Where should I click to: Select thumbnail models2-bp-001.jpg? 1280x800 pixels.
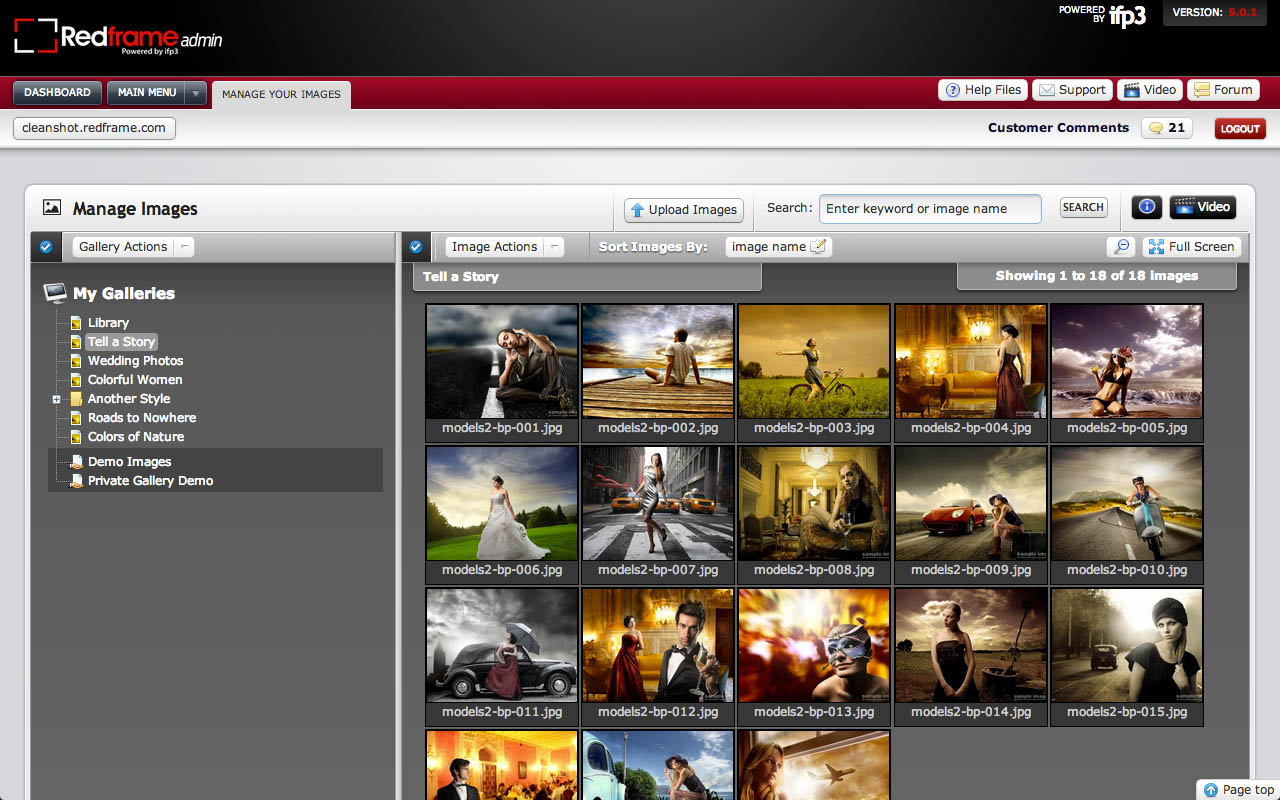502,362
